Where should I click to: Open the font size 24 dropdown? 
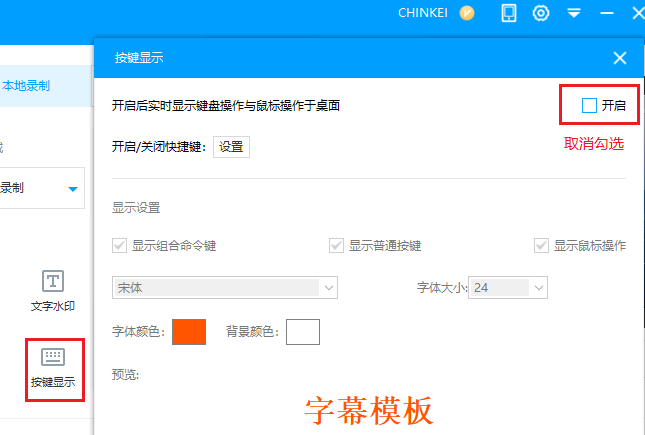(x=509, y=288)
